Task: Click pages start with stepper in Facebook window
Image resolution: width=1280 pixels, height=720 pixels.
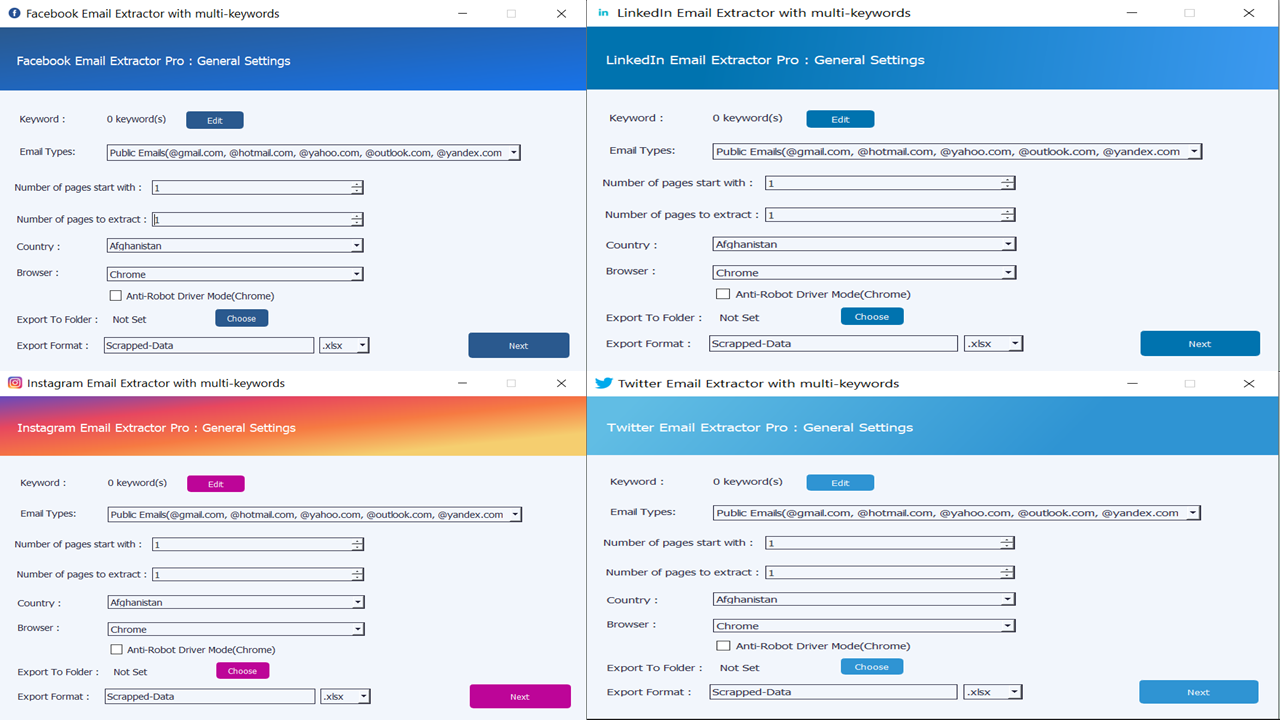Action: click(357, 188)
